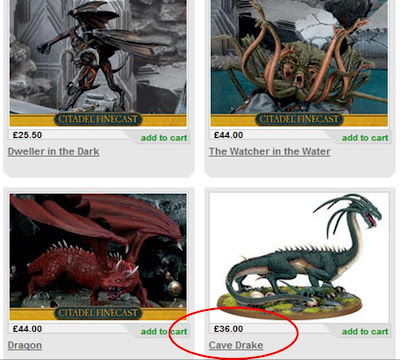Open the Dweller in the Dark product image
The image size is (400, 360).
(98, 63)
